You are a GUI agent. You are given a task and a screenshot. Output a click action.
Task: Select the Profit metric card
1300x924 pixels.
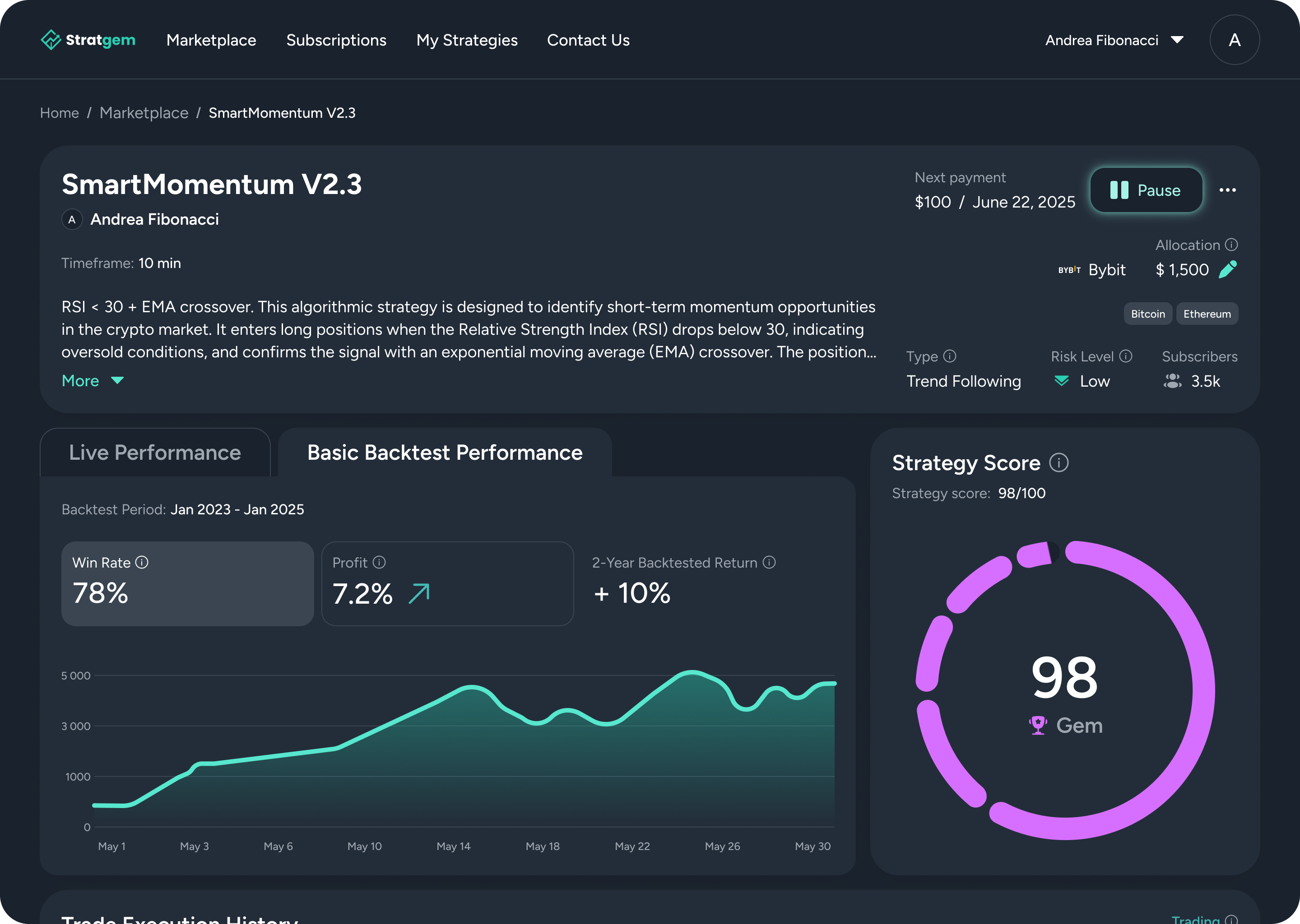pyautogui.click(x=447, y=584)
